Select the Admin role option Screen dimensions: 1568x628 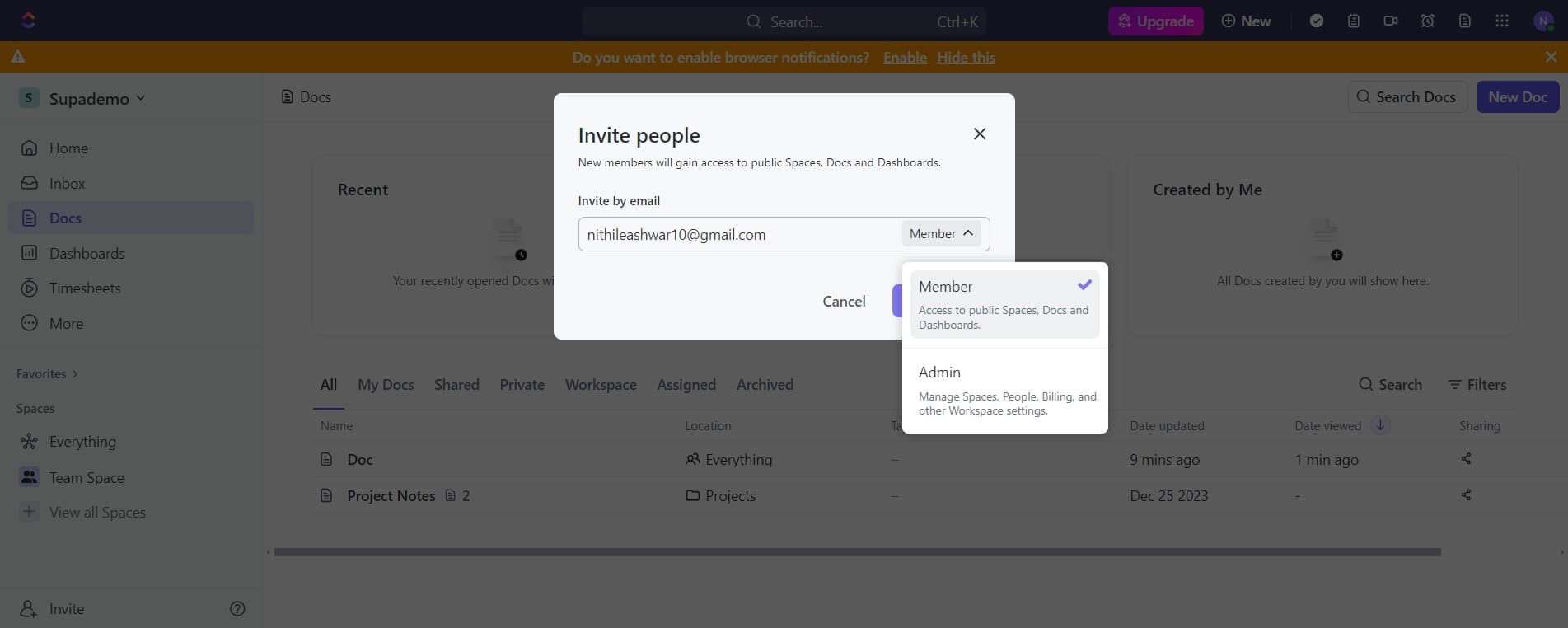tap(1004, 391)
